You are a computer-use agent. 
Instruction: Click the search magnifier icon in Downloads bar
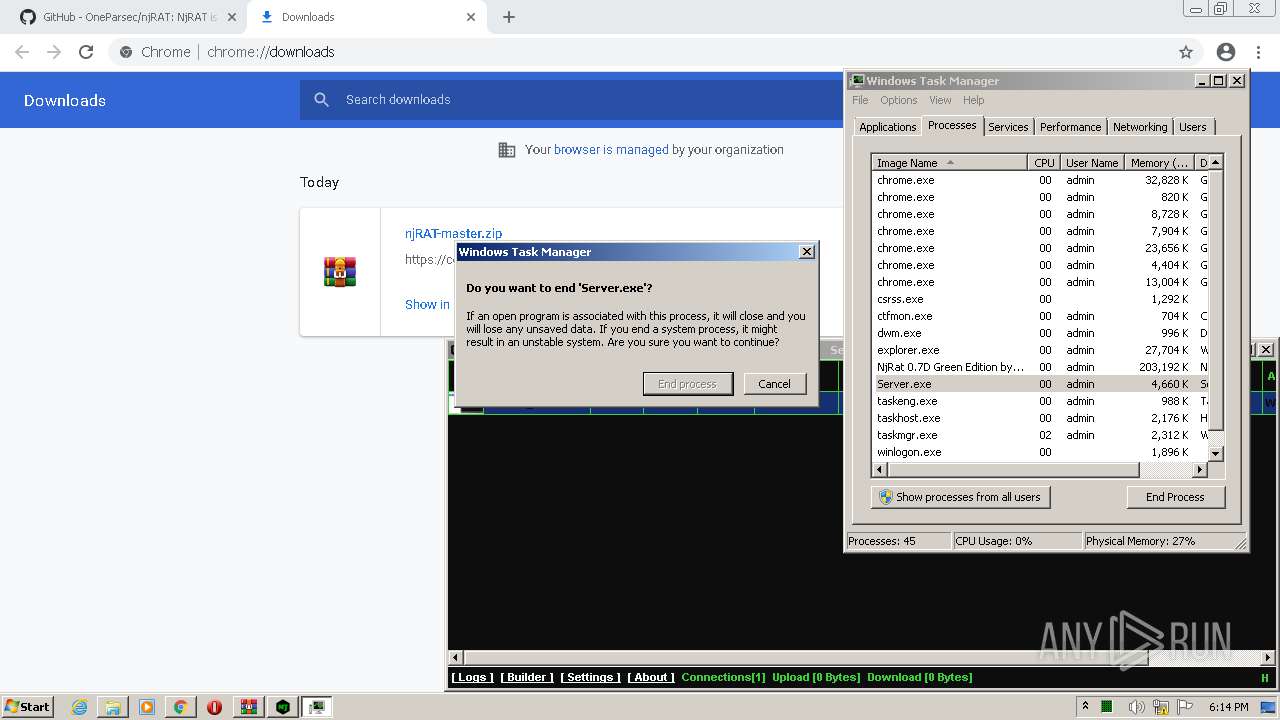coord(321,100)
